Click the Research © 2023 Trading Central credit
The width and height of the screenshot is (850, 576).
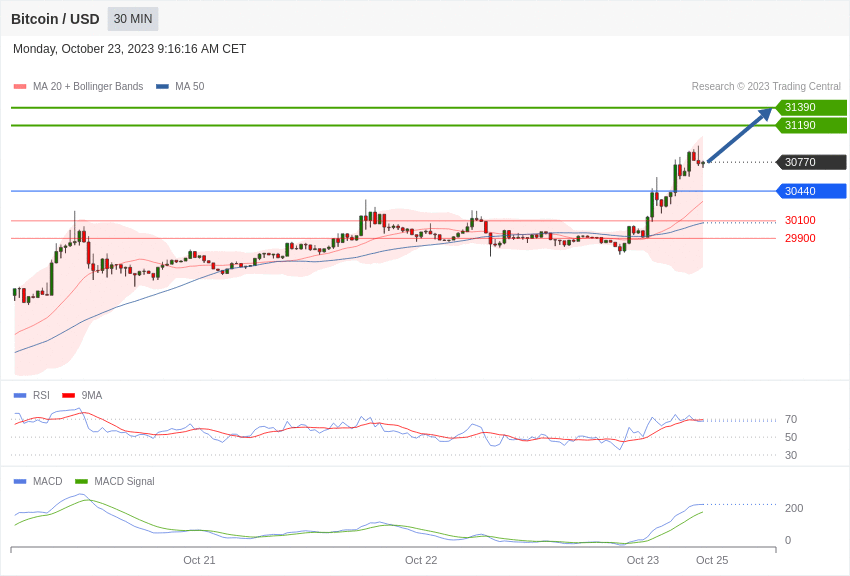pyautogui.click(x=766, y=87)
